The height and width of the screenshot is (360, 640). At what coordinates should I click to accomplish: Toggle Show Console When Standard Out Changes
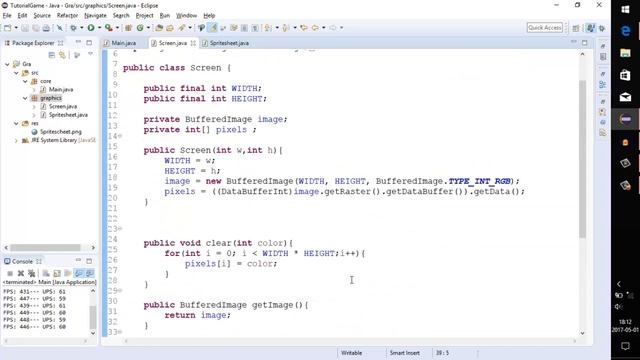79,273
